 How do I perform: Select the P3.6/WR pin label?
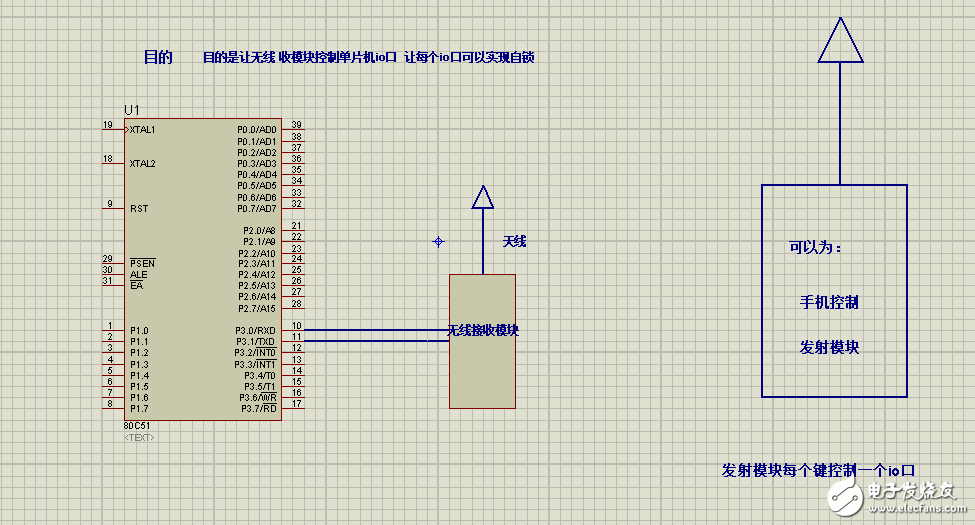[x=258, y=397]
